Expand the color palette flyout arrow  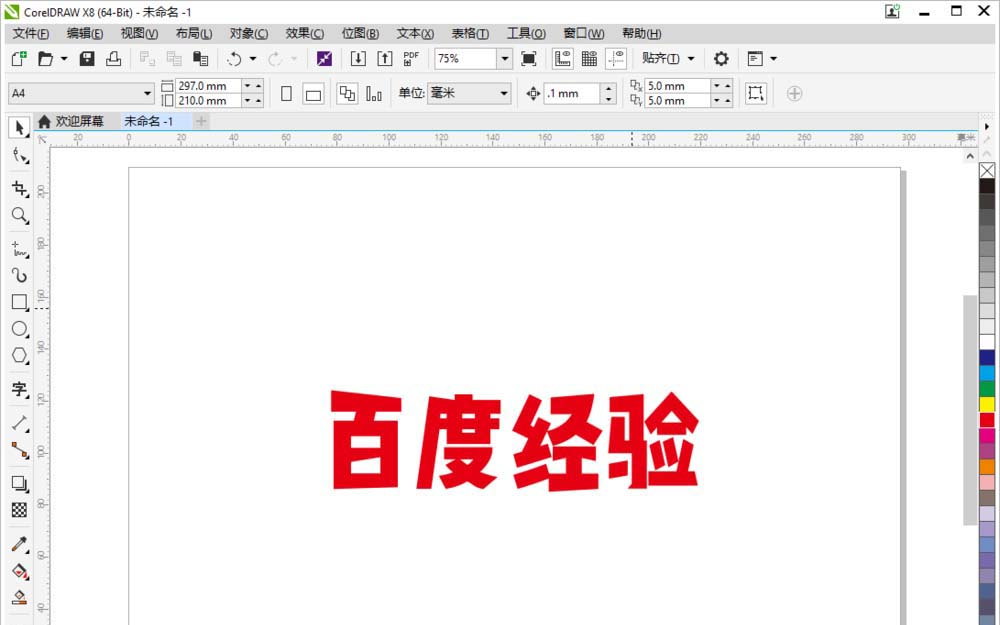point(987,126)
